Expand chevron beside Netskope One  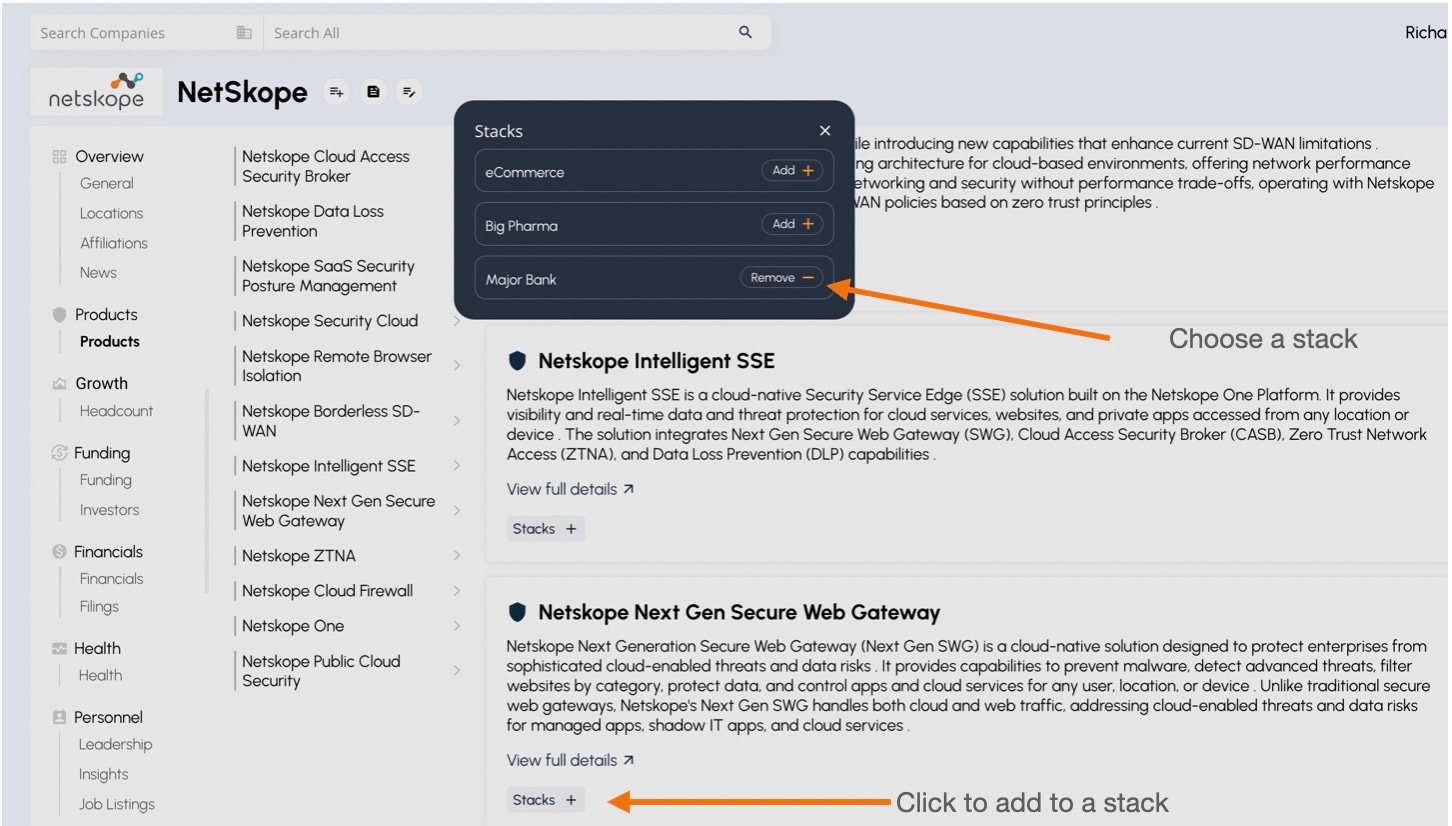(457, 626)
